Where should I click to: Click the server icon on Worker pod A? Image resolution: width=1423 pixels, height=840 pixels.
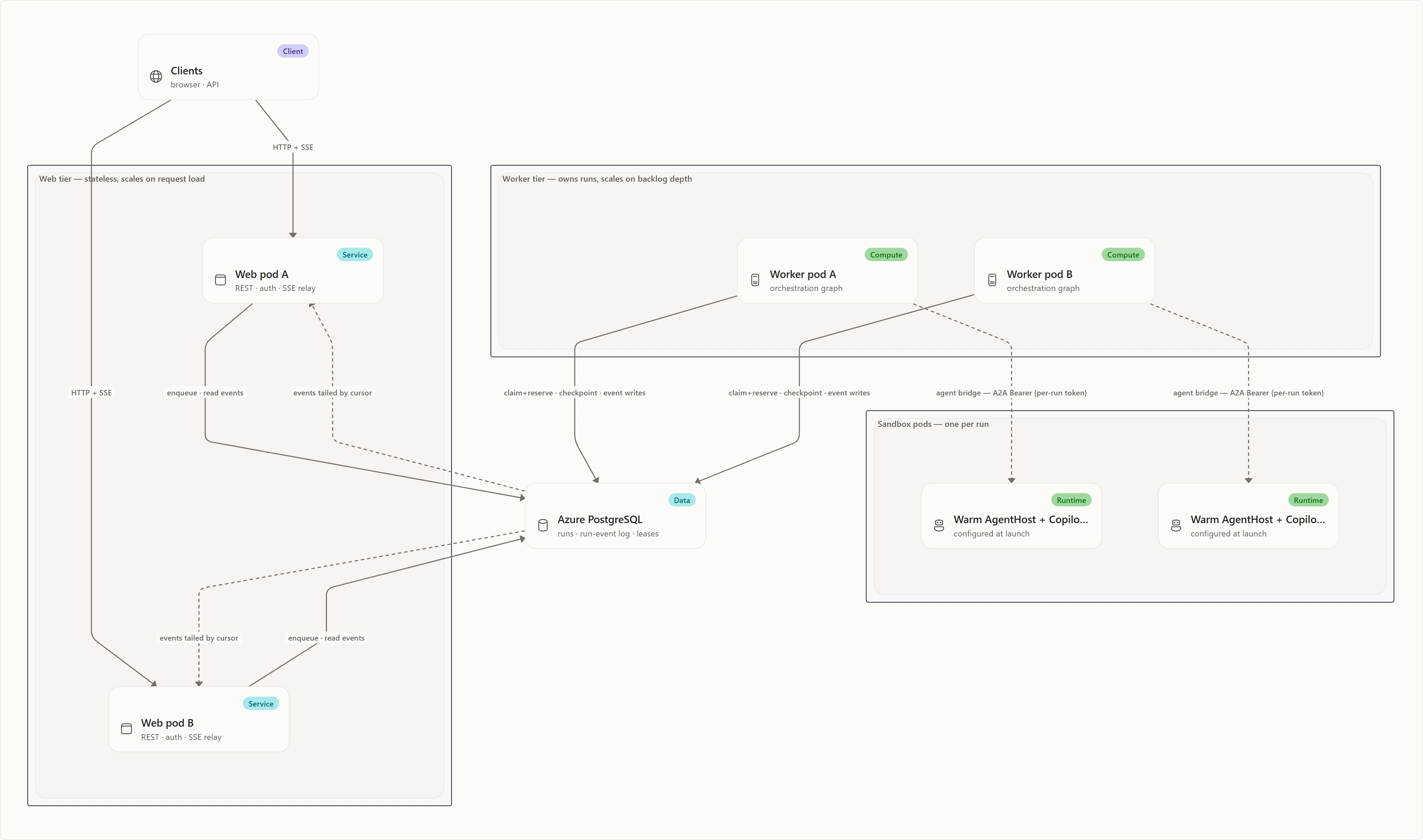755,280
